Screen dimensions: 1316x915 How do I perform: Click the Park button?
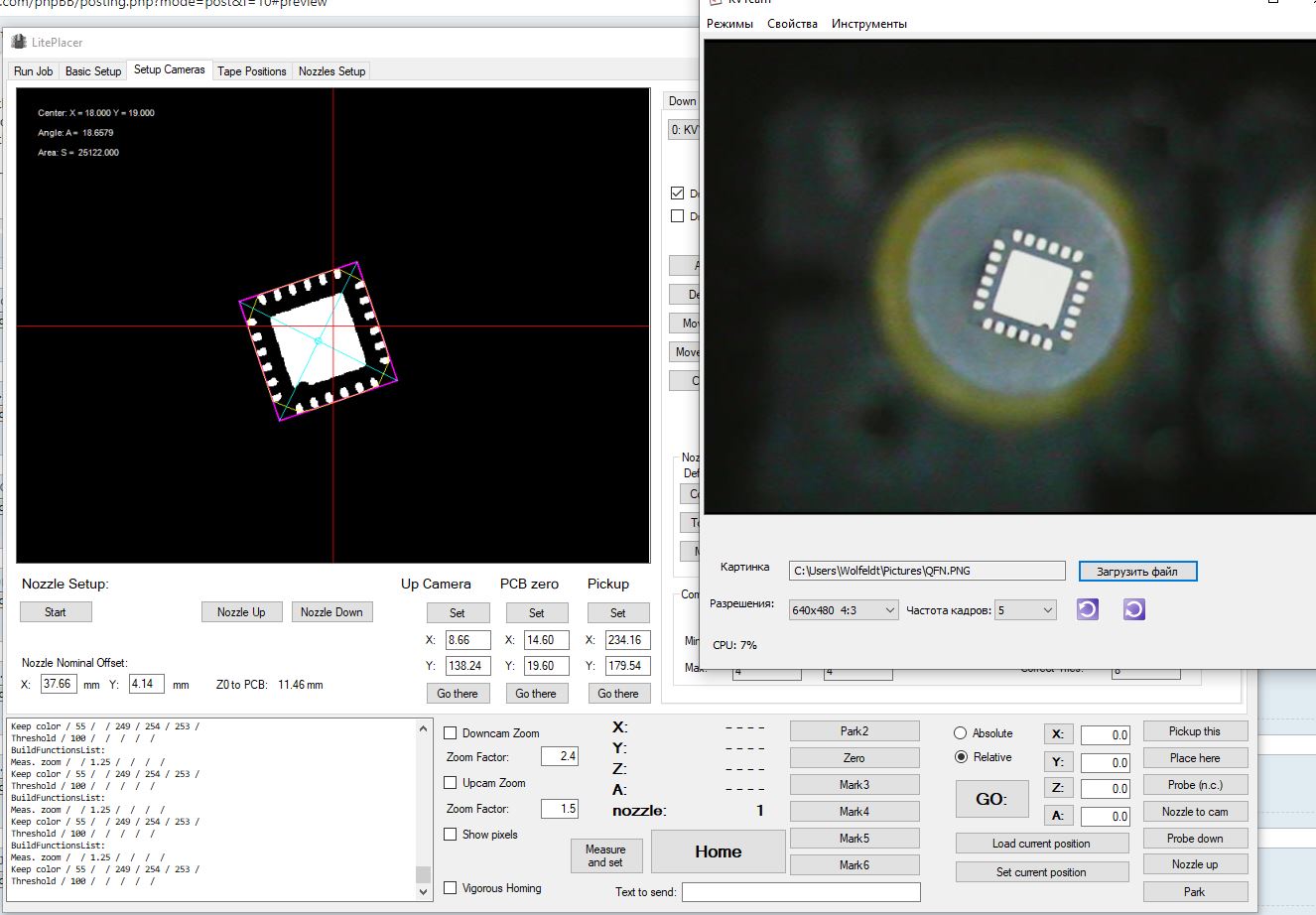pyautogui.click(x=1195, y=892)
